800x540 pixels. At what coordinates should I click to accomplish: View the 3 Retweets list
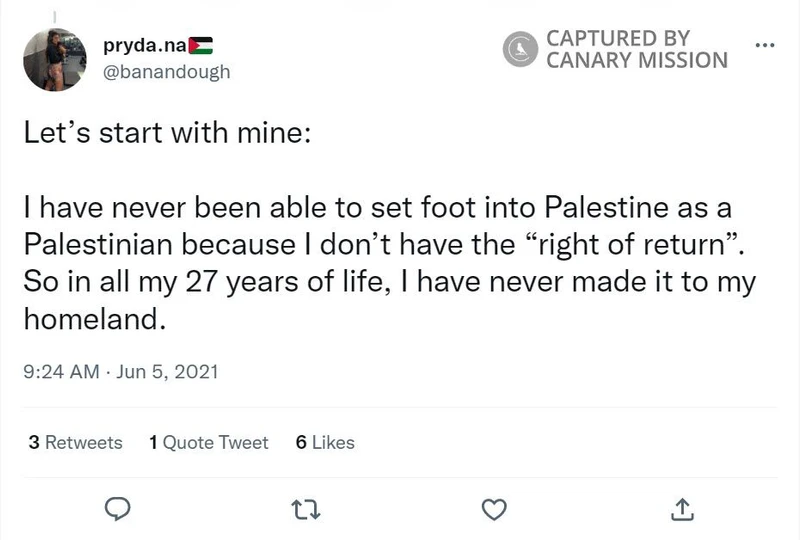[x=76, y=442]
